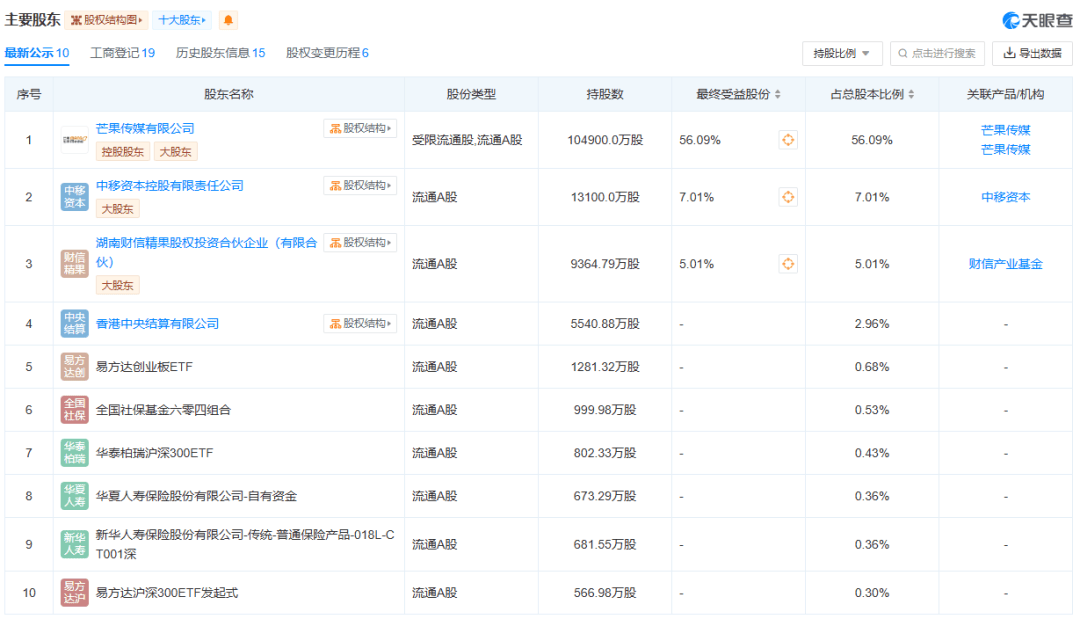
Task: Click target icon in 中移资本 row
Action: click(788, 197)
